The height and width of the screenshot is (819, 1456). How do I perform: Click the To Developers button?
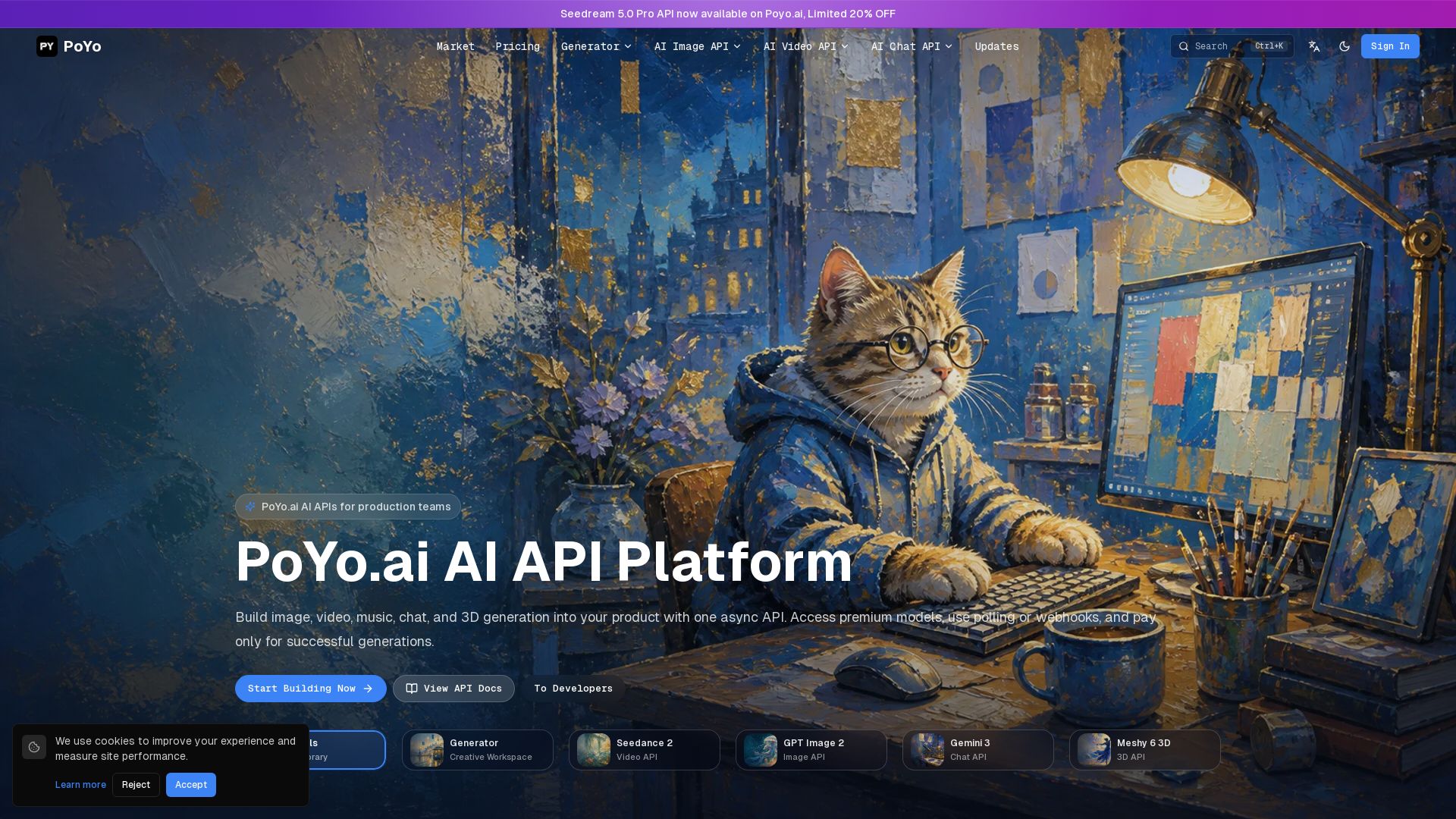click(x=573, y=689)
